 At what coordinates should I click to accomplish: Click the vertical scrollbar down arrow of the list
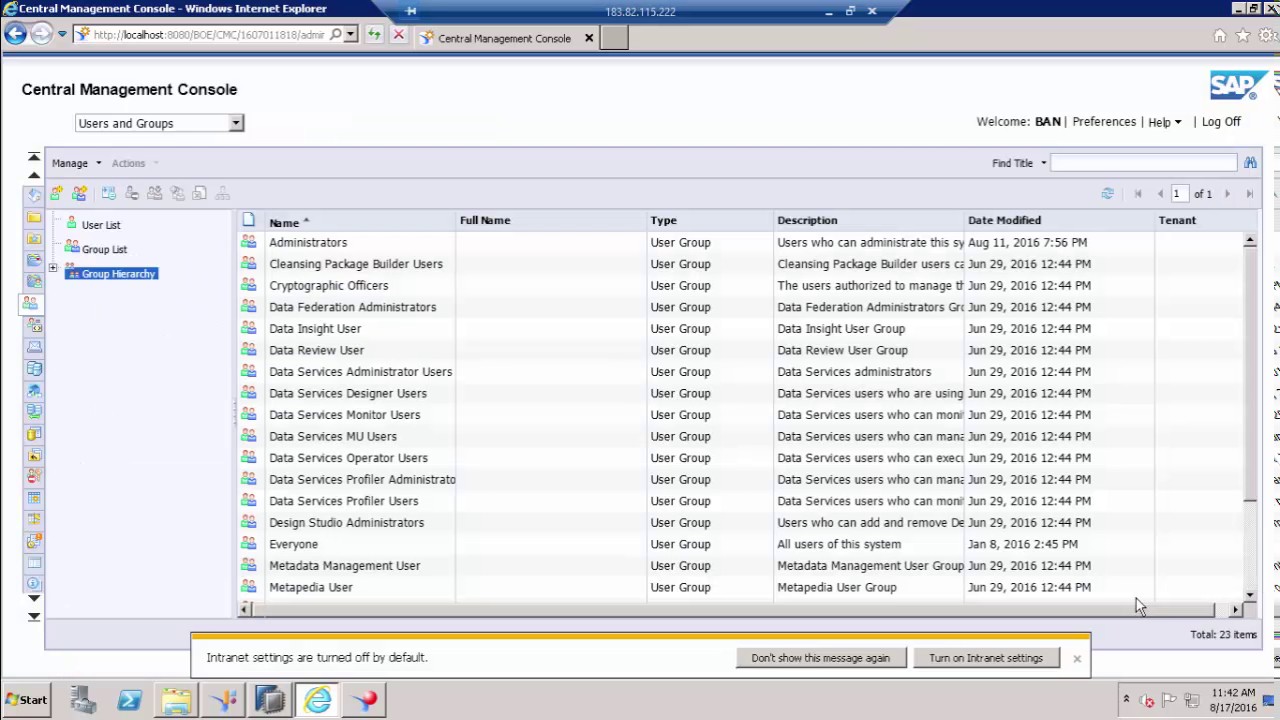pyautogui.click(x=1250, y=595)
